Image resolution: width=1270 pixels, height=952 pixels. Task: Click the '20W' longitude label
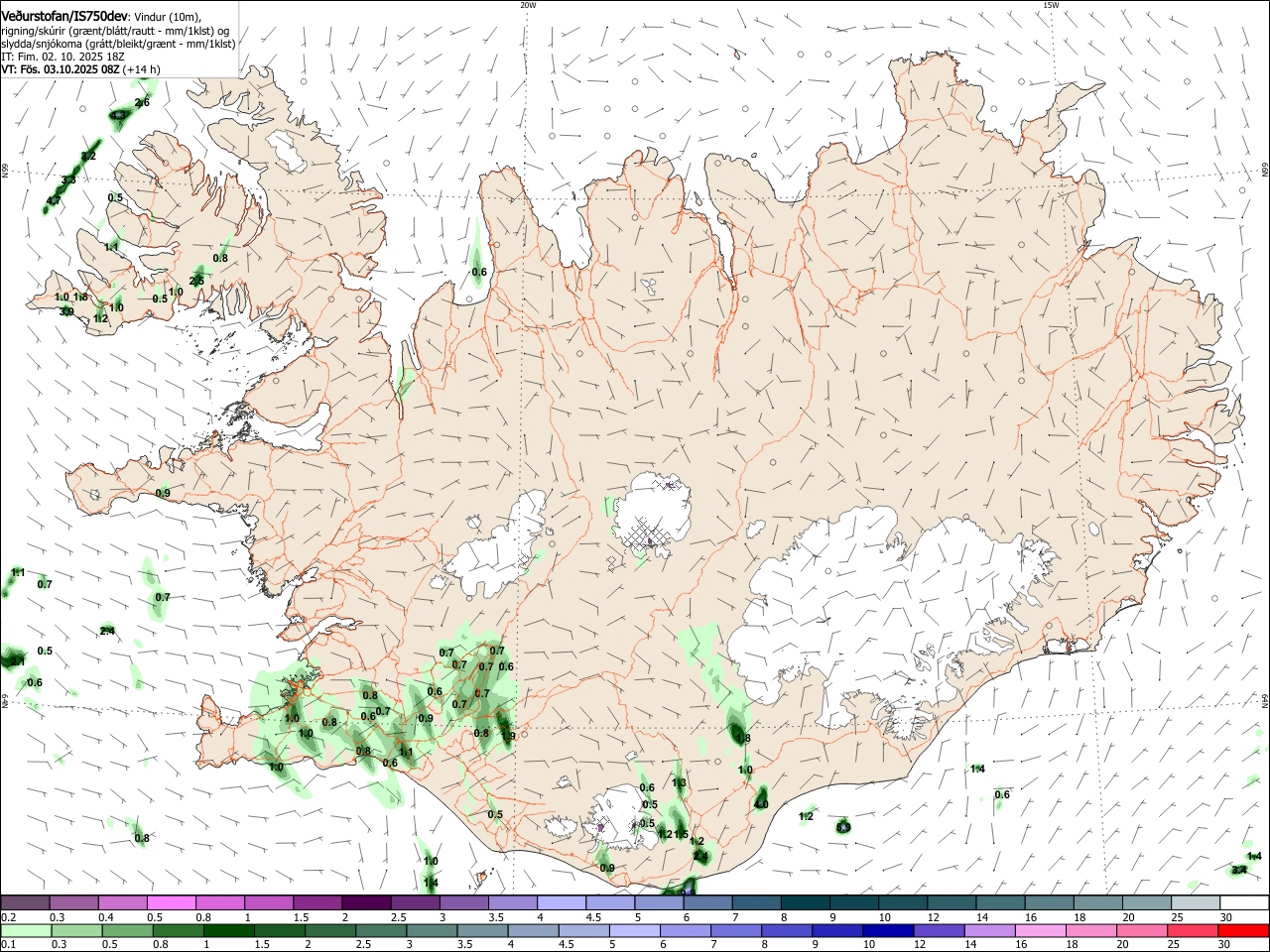[528, 5]
